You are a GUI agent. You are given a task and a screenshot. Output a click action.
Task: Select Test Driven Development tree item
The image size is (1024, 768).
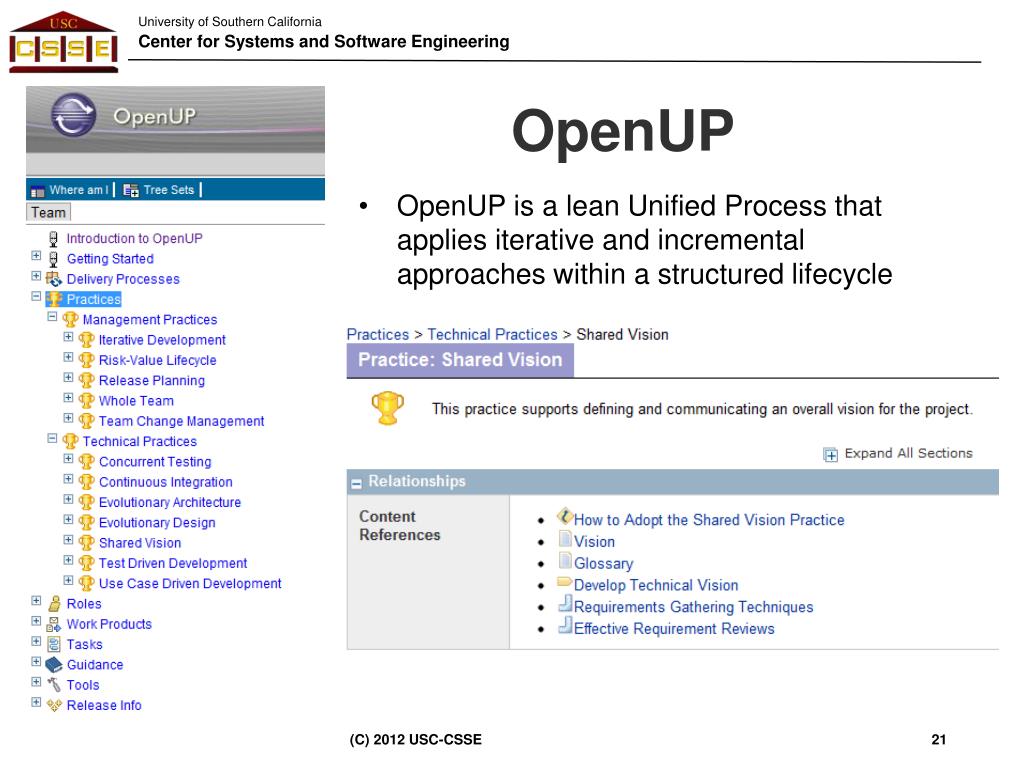[173, 563]
